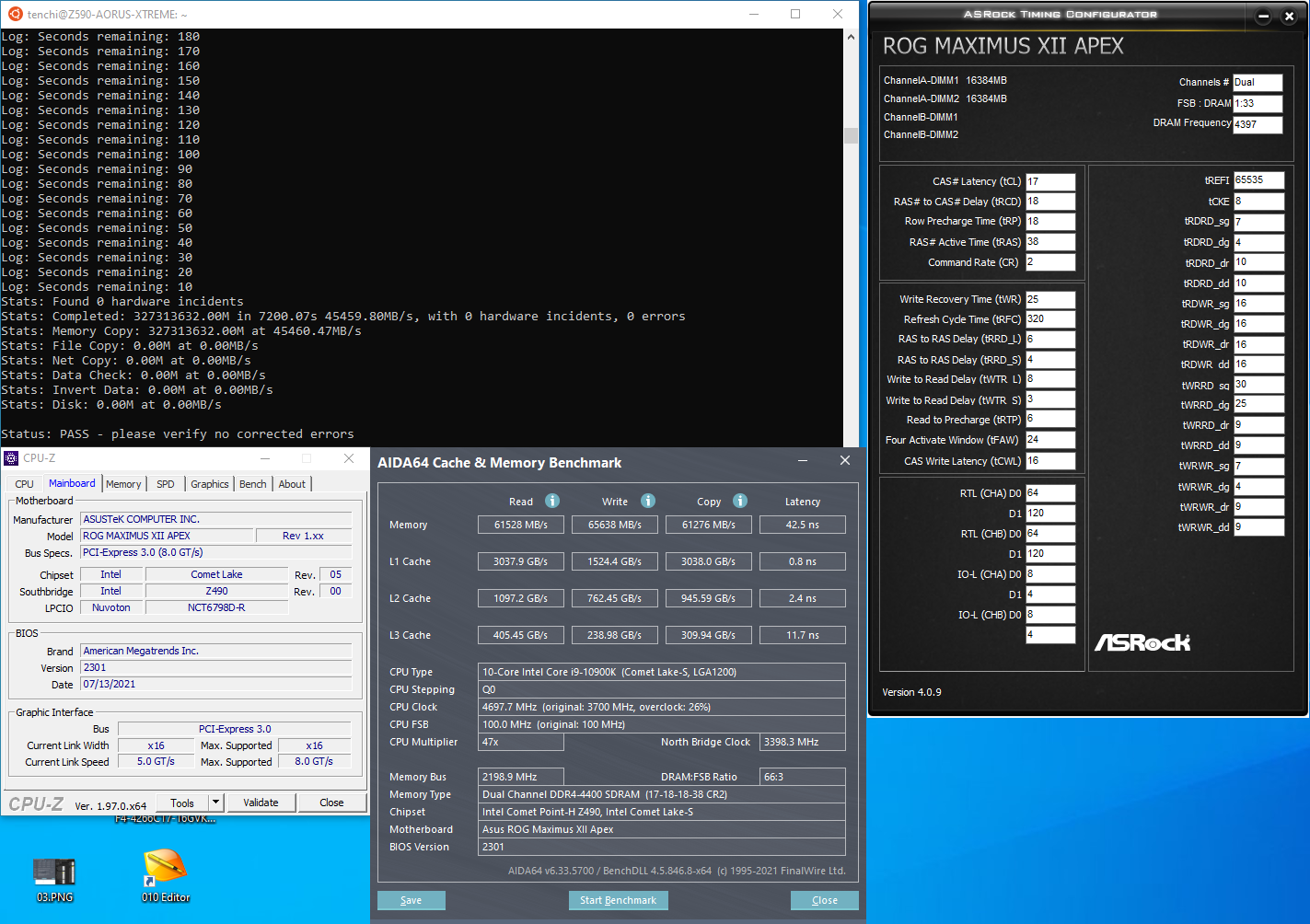Click the CPU Type field in AIDA64
The height and width of the screenshot is (924, 1310).
[x=661, y=672]
